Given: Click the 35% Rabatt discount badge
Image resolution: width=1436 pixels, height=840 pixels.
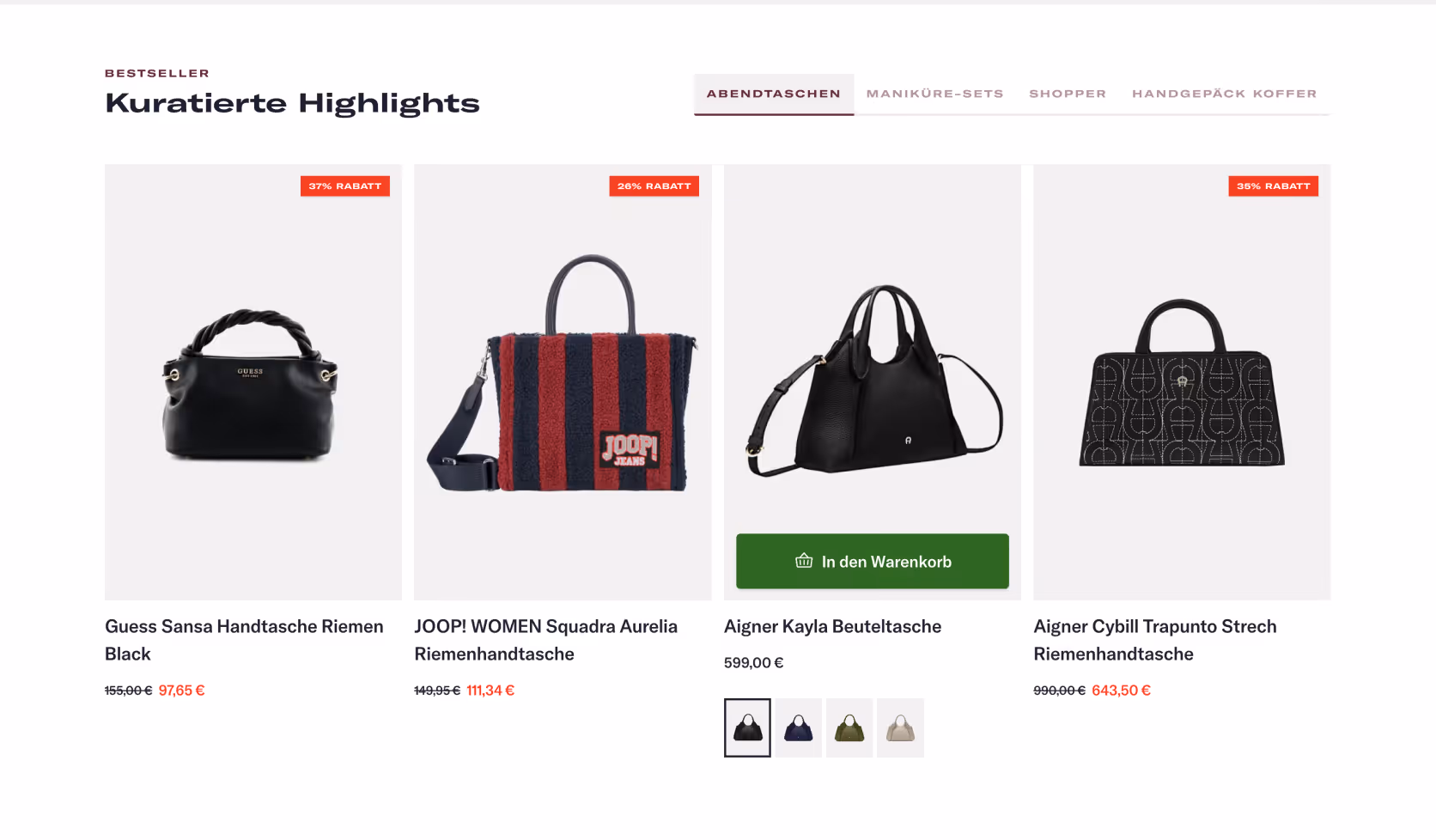Looking at the screenshot, I should [x=1273, y=186].
